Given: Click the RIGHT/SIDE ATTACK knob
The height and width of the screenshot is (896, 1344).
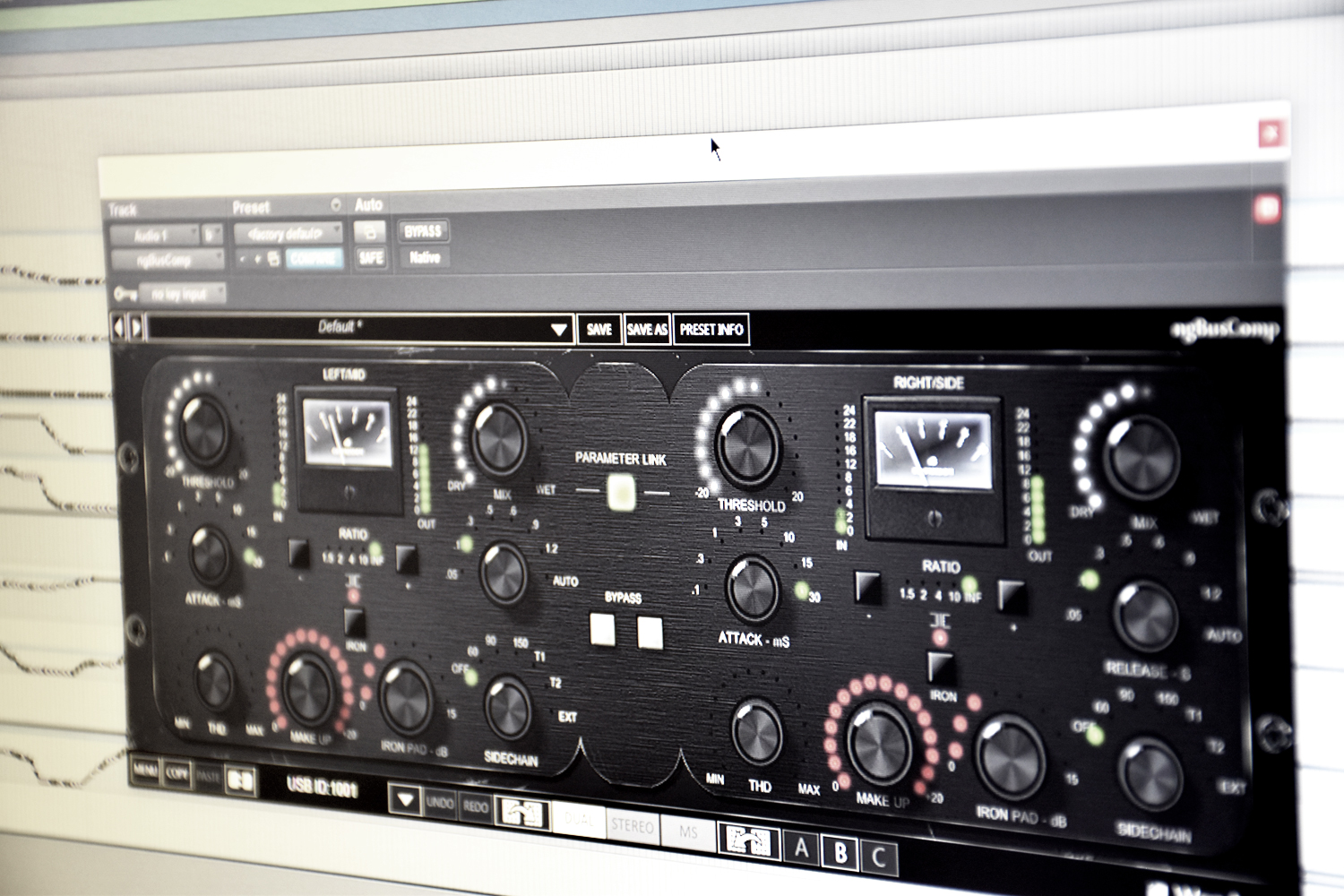Looking at the screenshot, I should coord(753,589).
